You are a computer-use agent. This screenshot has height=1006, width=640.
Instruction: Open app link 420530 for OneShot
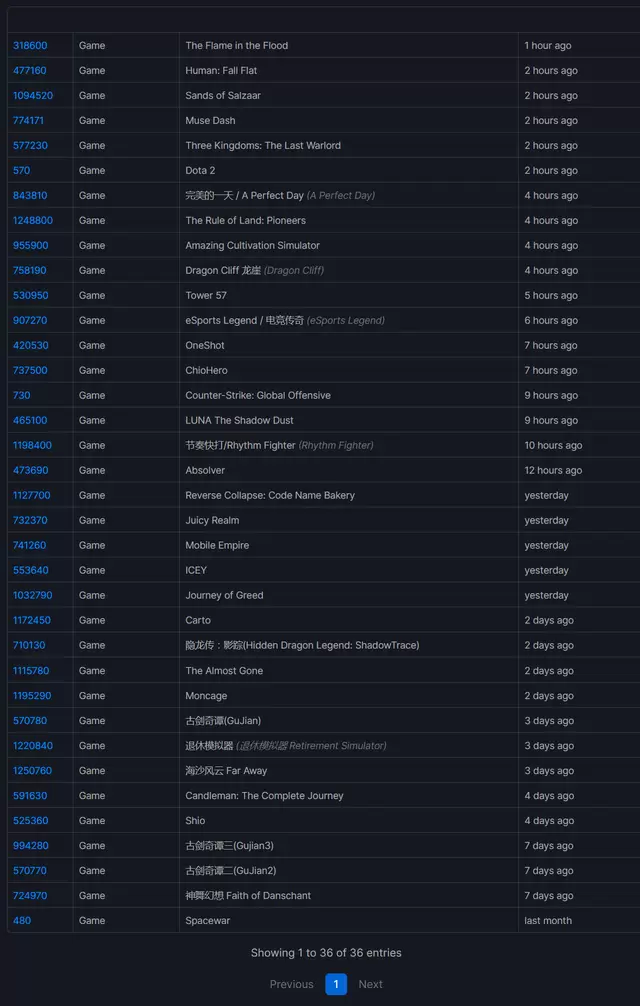pos(30,346)
